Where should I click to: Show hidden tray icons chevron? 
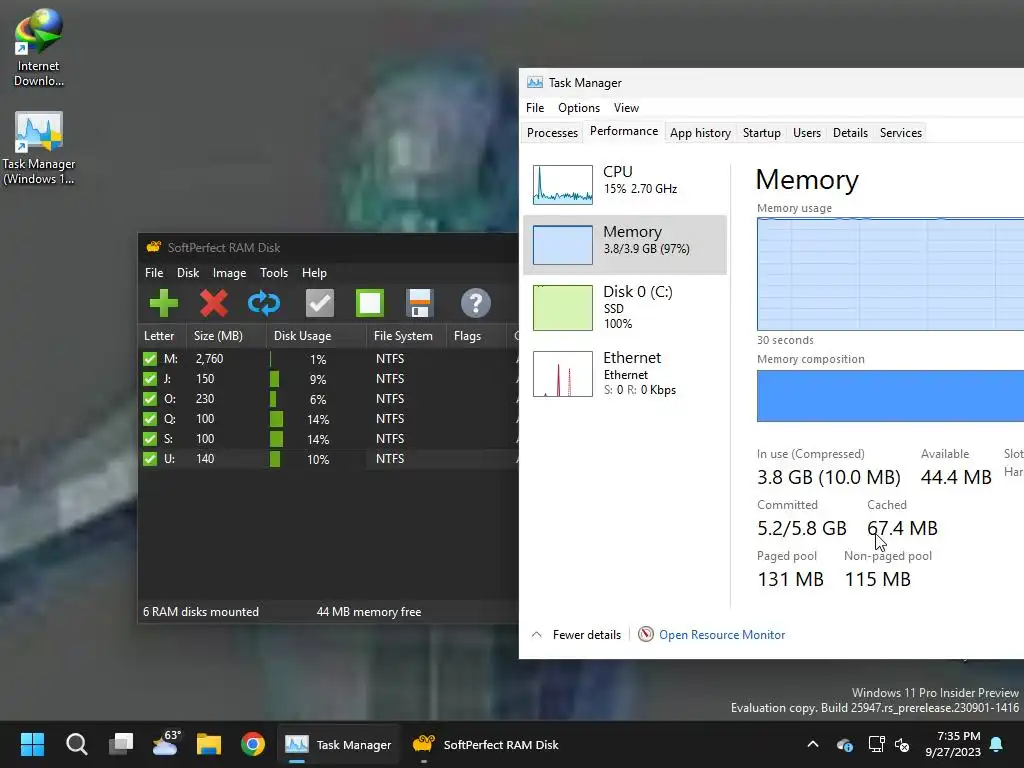[x=813, y=744]
